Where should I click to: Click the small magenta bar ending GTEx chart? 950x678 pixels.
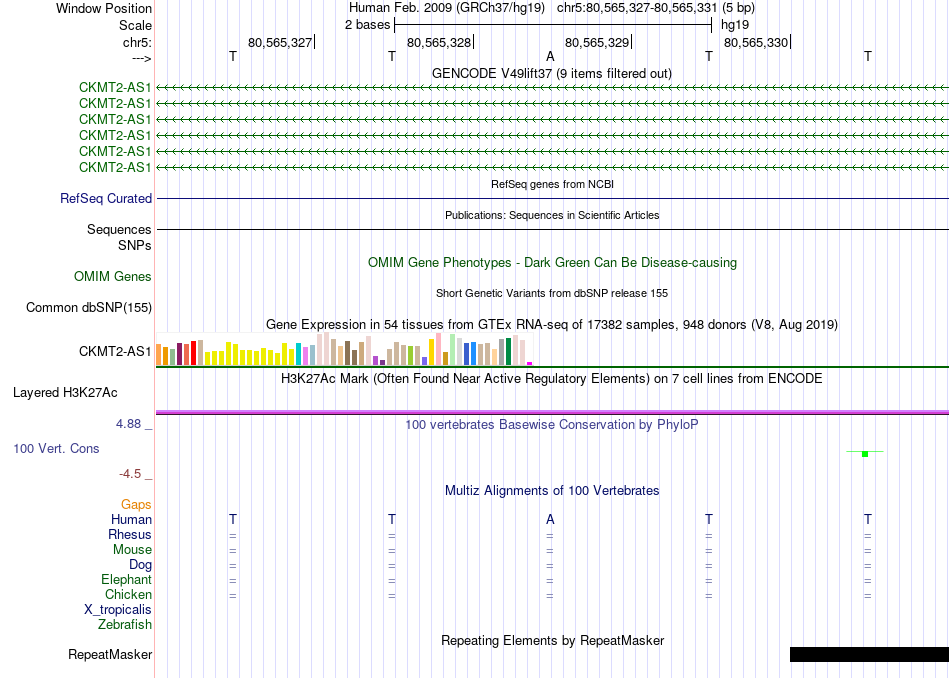[x=530, y=364]
